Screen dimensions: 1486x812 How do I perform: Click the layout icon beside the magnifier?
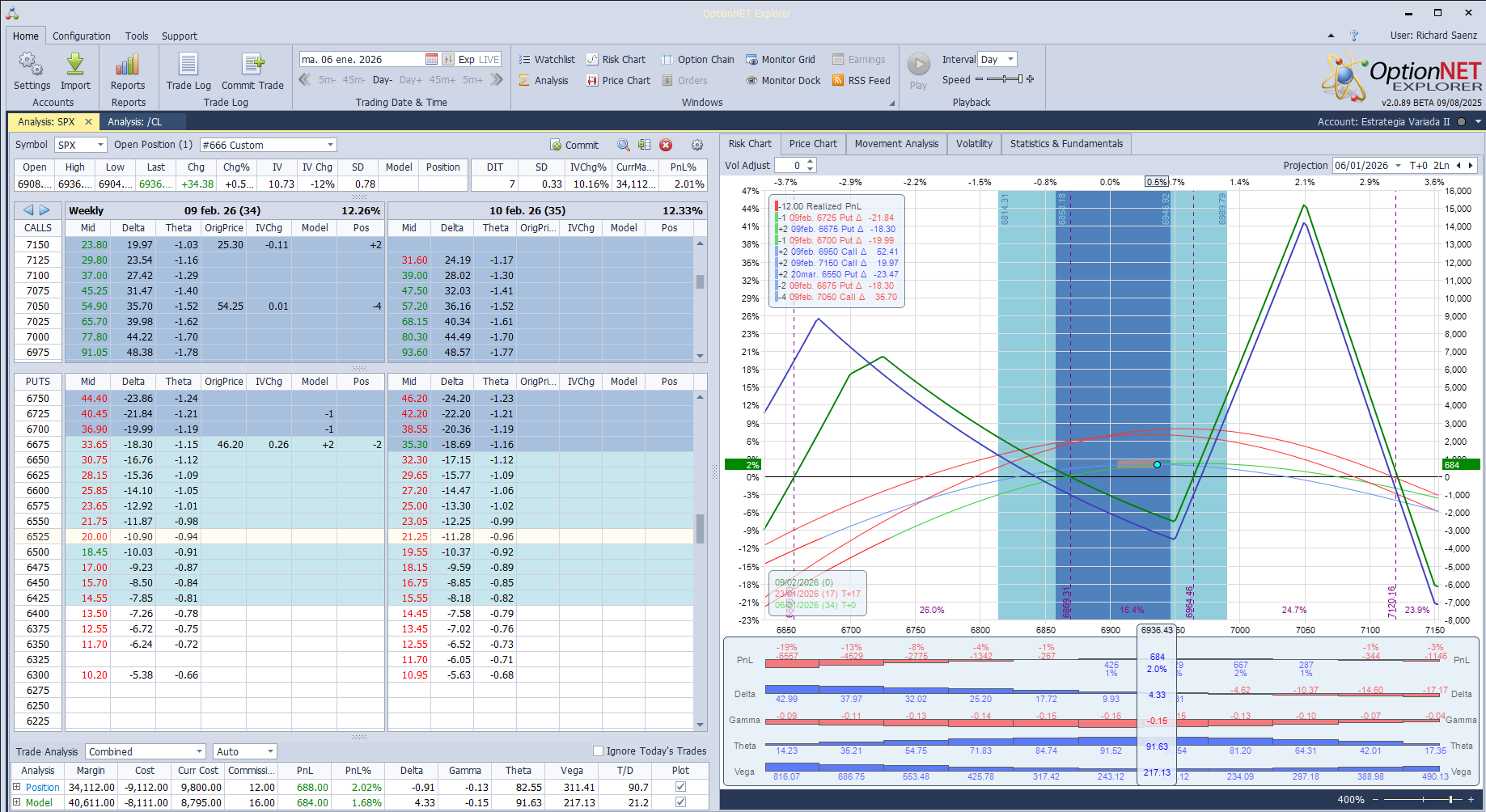645,145
